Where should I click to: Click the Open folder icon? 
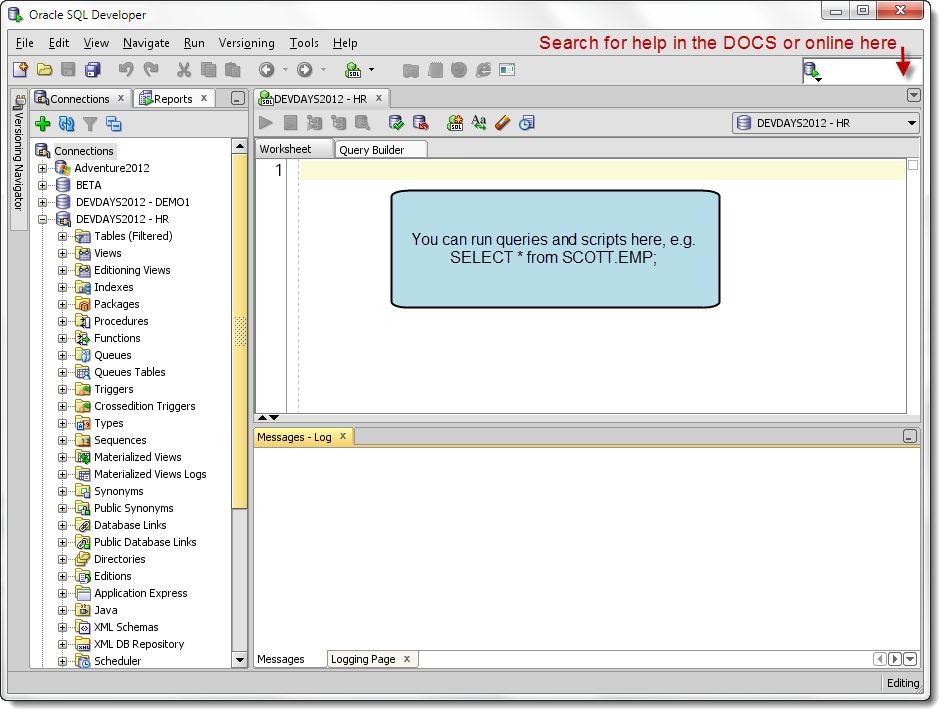pyautogui.click(x=44, y=70)
